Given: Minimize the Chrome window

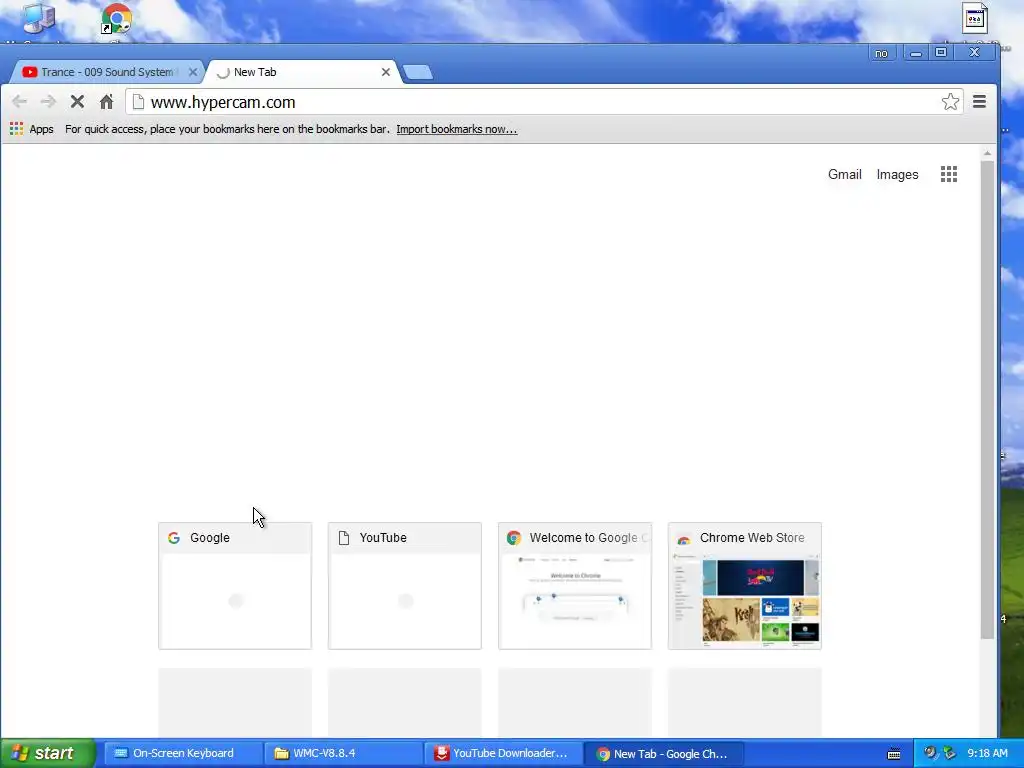Looking at the screenshot, I should (x=916, y=53).
